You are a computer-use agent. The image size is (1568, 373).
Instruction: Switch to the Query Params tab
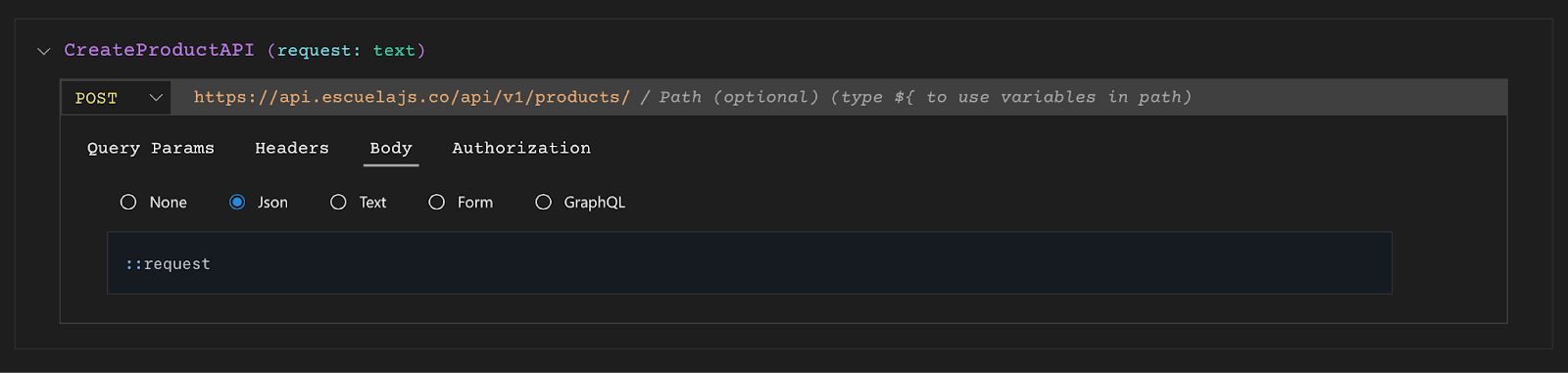pos(151,148)
